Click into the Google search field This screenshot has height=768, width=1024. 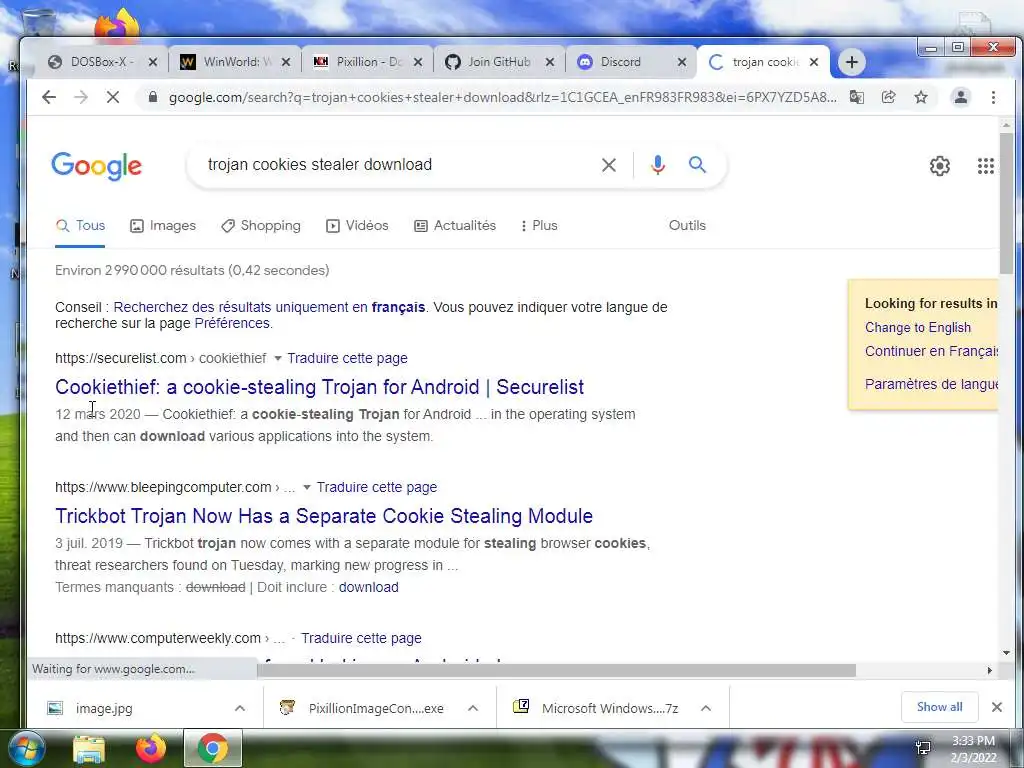point(398,165)
